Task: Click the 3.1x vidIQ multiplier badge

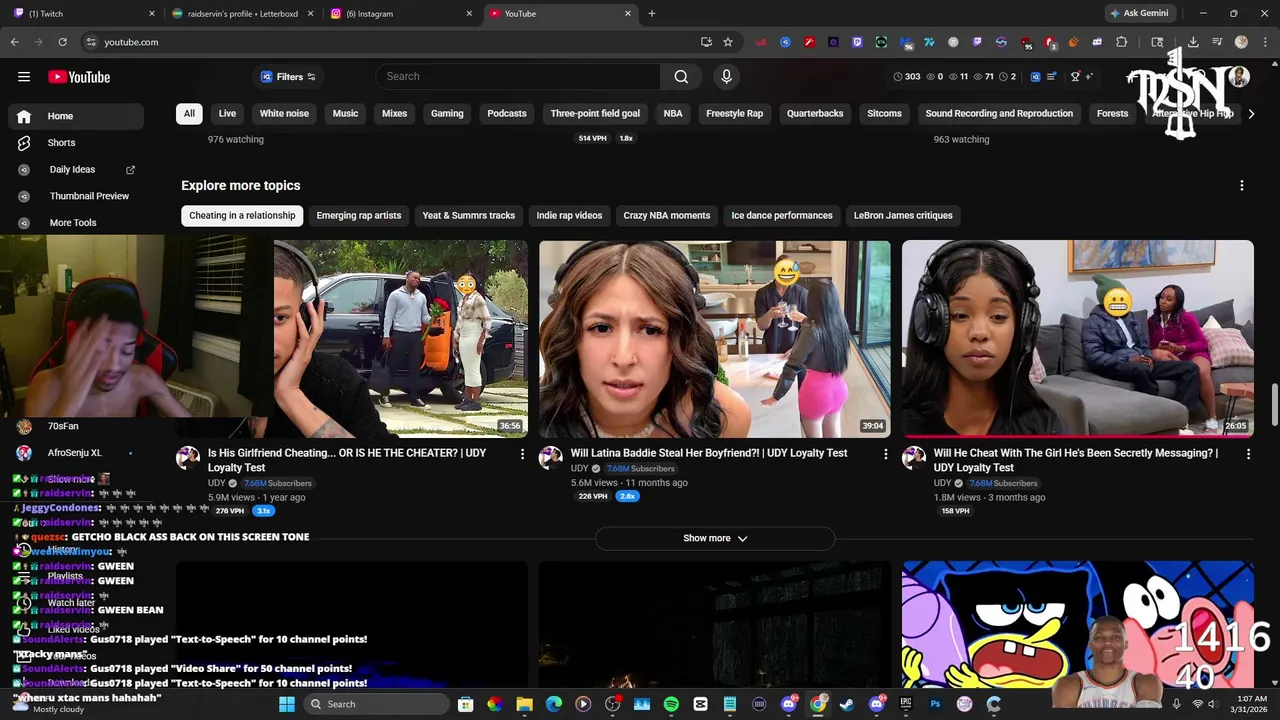Action: point(264,511)
